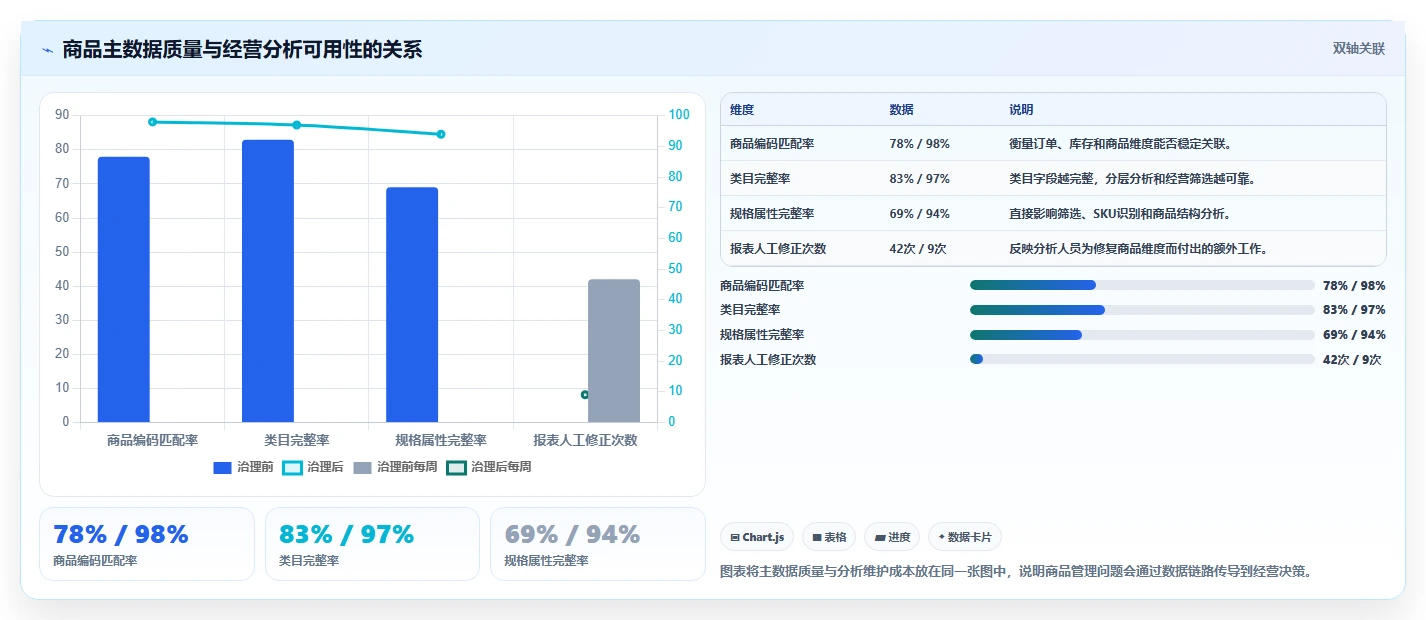Click the blue bar for 规格属性完整率
The height and width of the screenshot is (620, 1426).
(412, 305)
